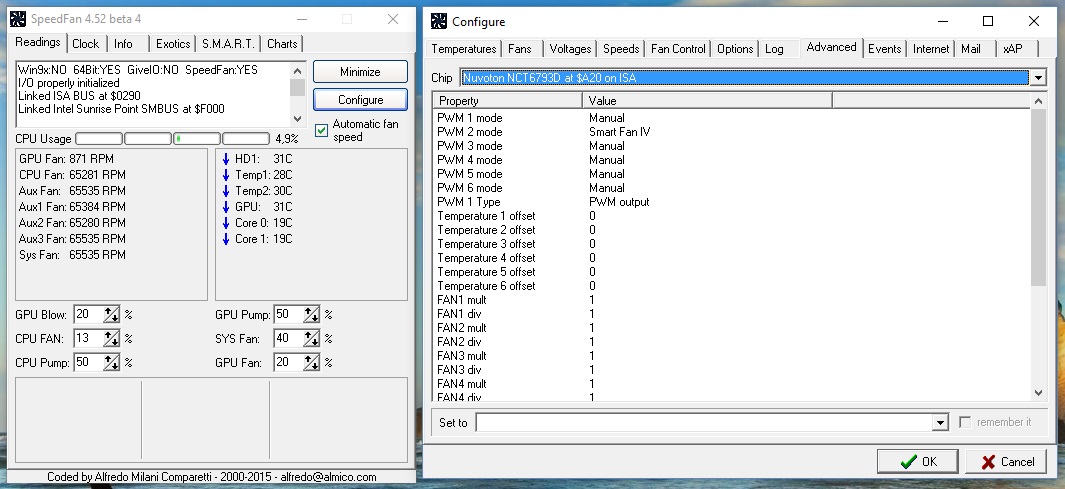The width and height of the screenshot is (1065, 489).
Task: Click the log box scroll down arrow
Action: click(x=297, y=119)
